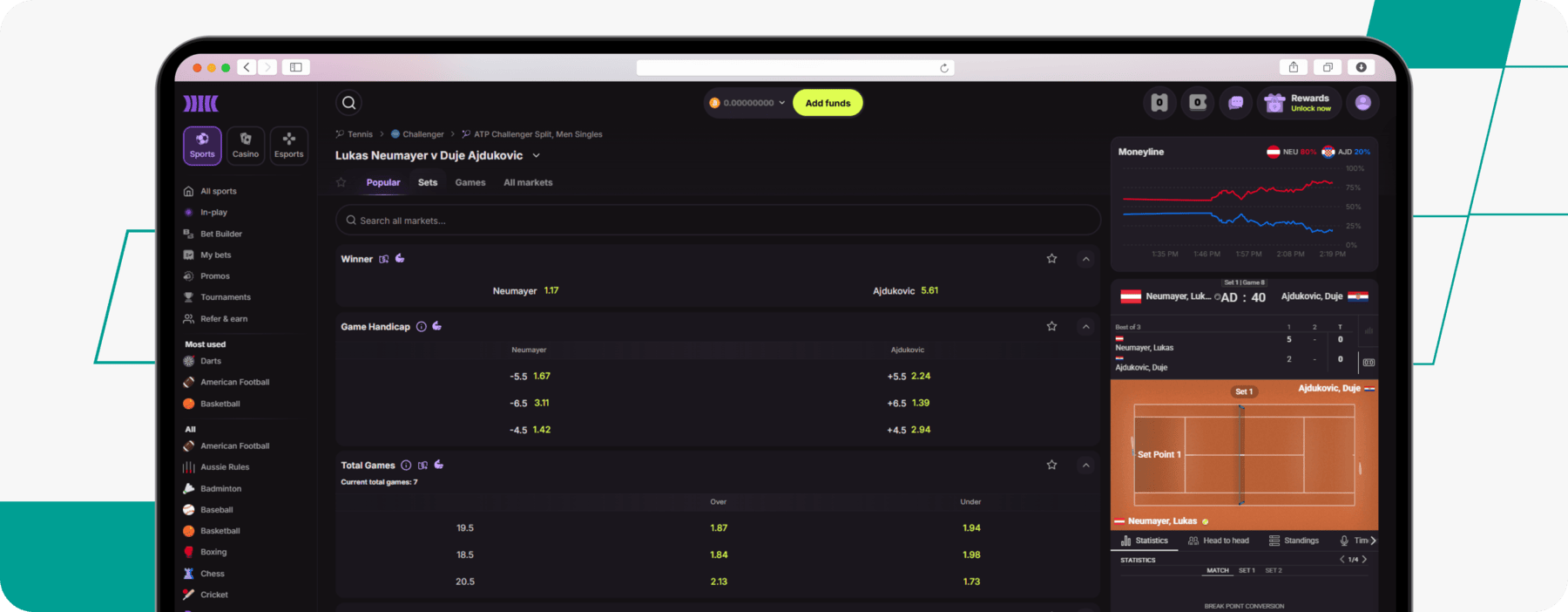Open All sports home icon in sidebar
Viewport: 1568px width, 612px height.
188,191
